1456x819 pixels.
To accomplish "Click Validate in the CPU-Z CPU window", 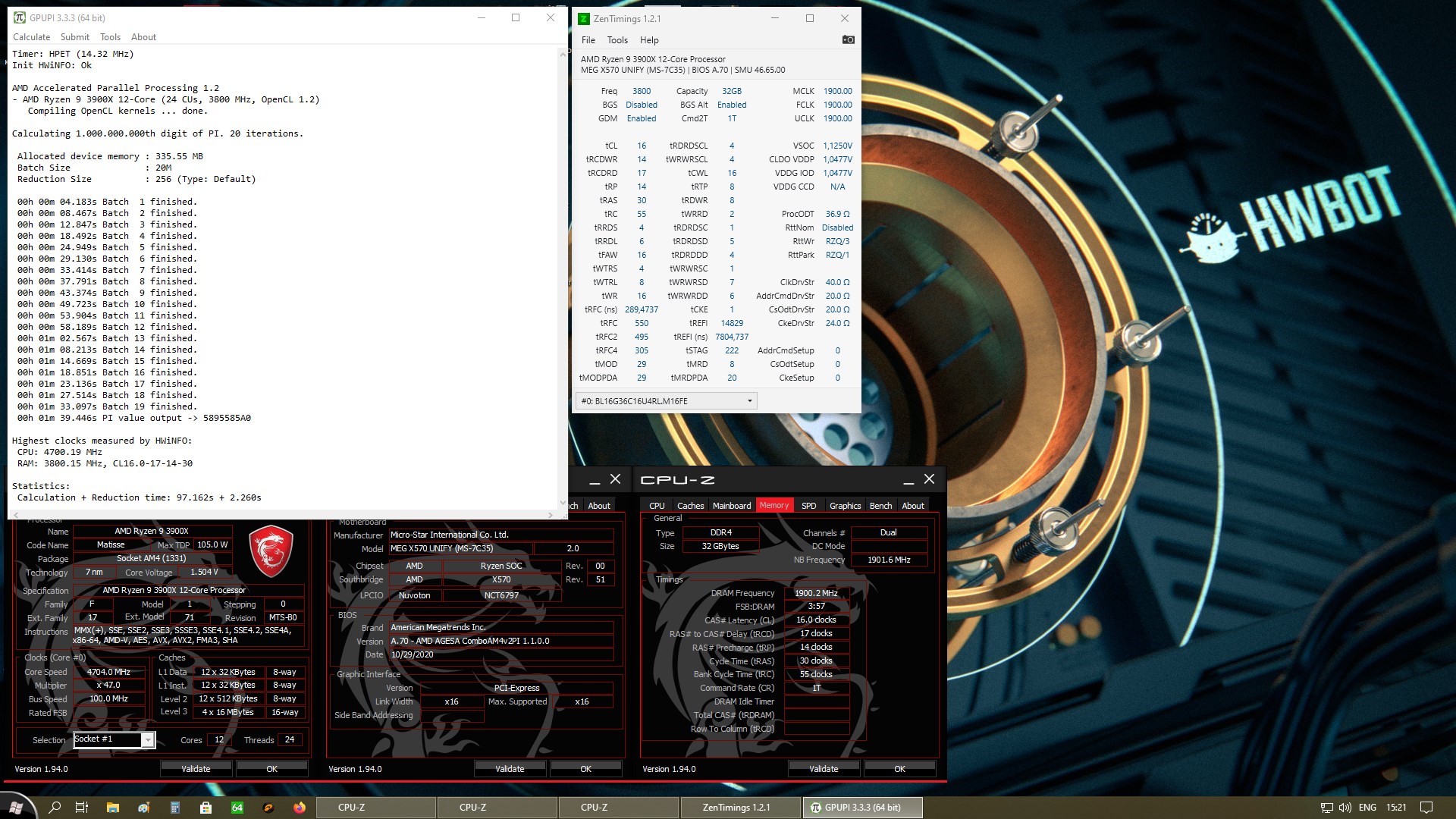I will pos(196,769).
